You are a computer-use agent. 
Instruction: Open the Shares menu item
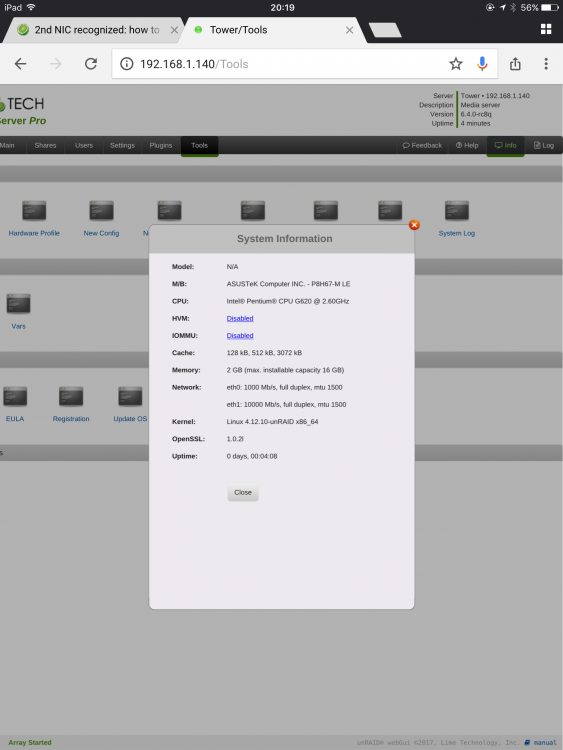[45, 145]
